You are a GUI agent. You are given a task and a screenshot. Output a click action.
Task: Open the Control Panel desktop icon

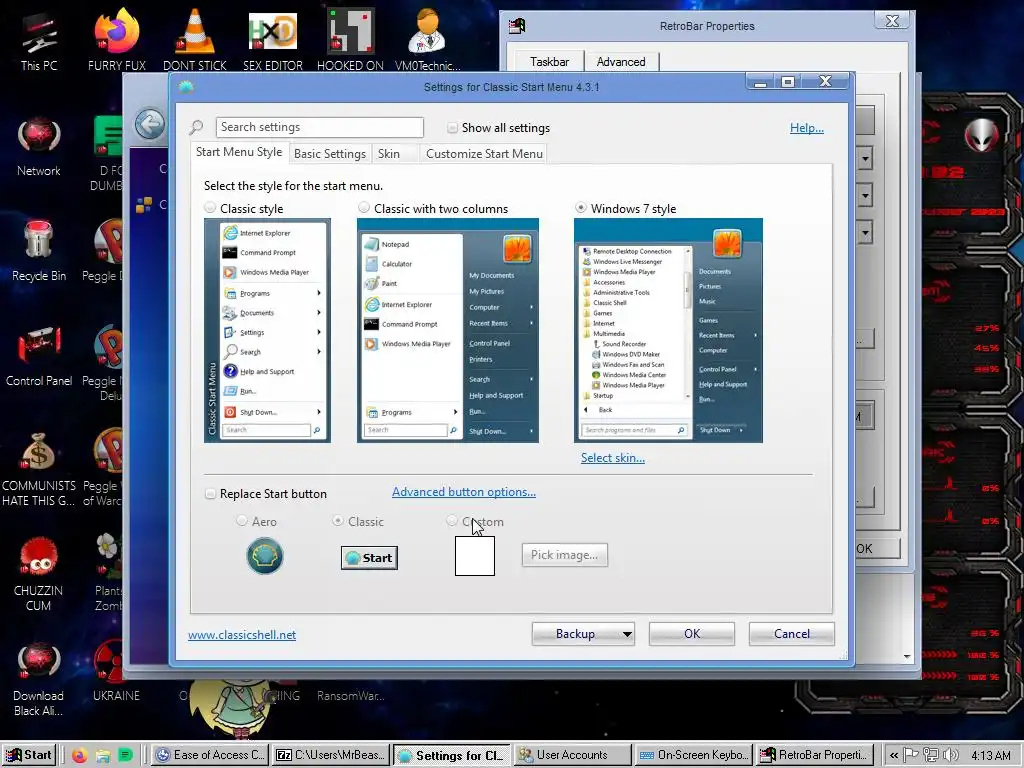(39, 357)
